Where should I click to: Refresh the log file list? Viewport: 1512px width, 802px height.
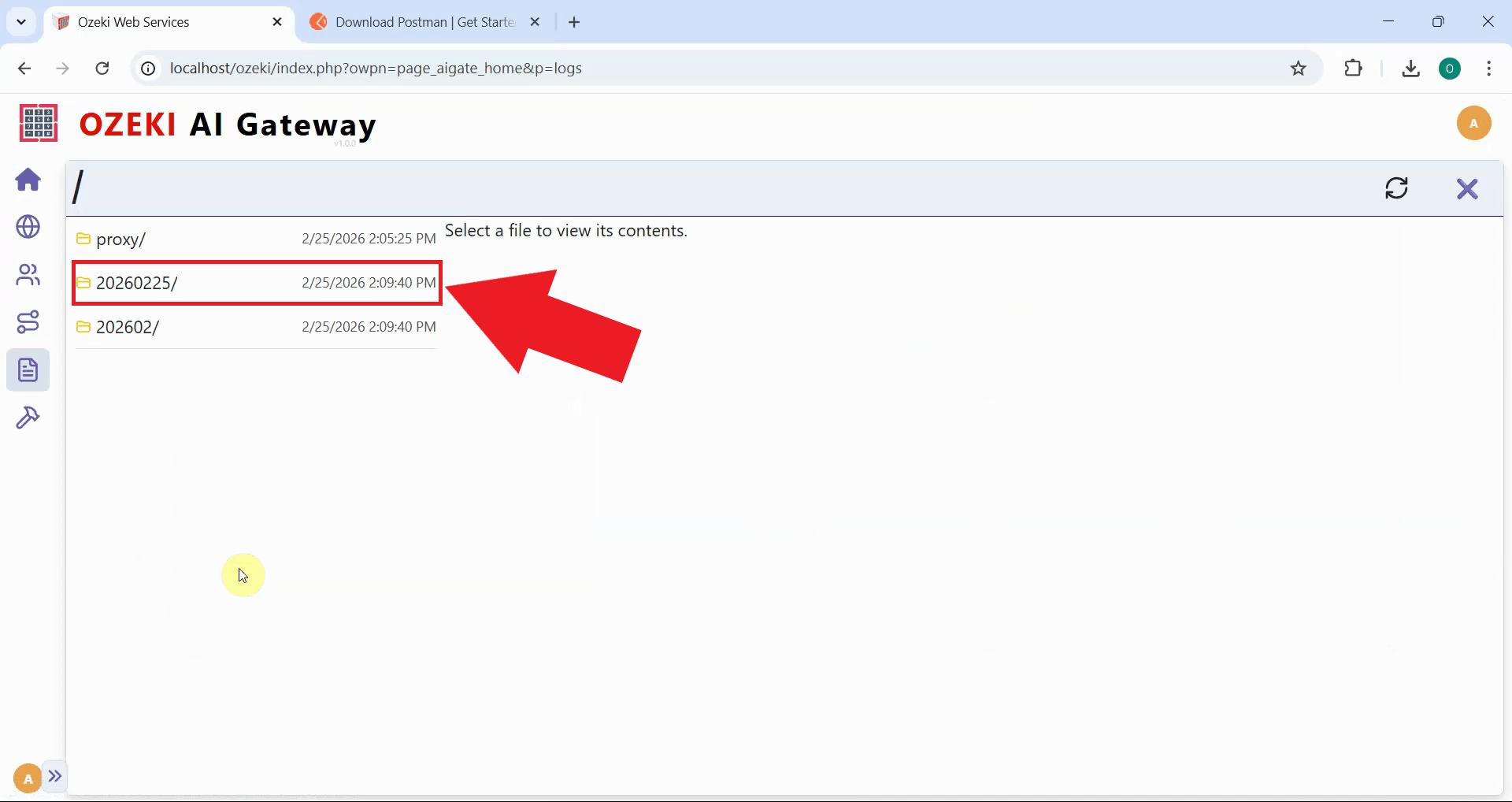coord(1397,188)
